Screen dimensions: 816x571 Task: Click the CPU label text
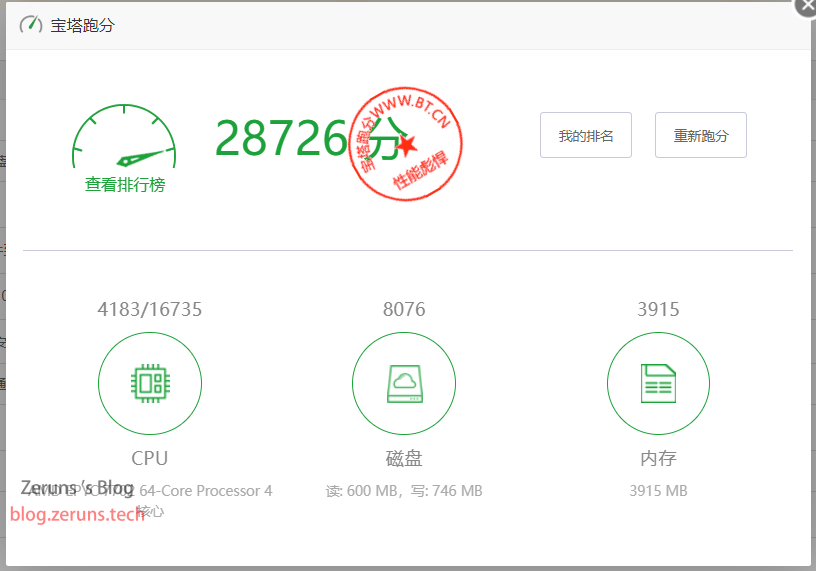149,458
